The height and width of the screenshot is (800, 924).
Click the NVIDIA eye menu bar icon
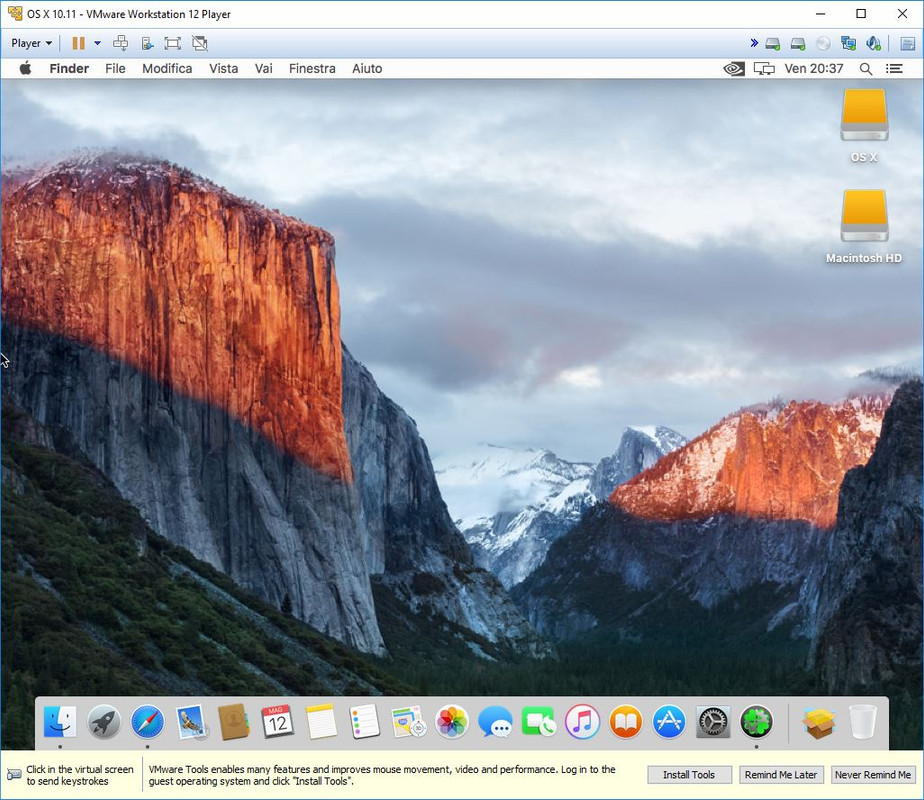point(734,69)
